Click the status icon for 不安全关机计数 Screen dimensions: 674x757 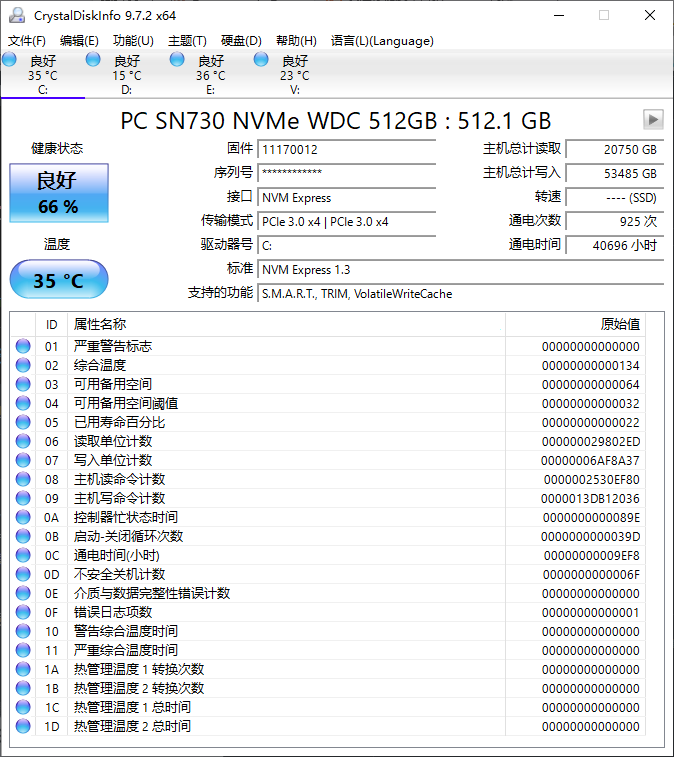point(23,574)
